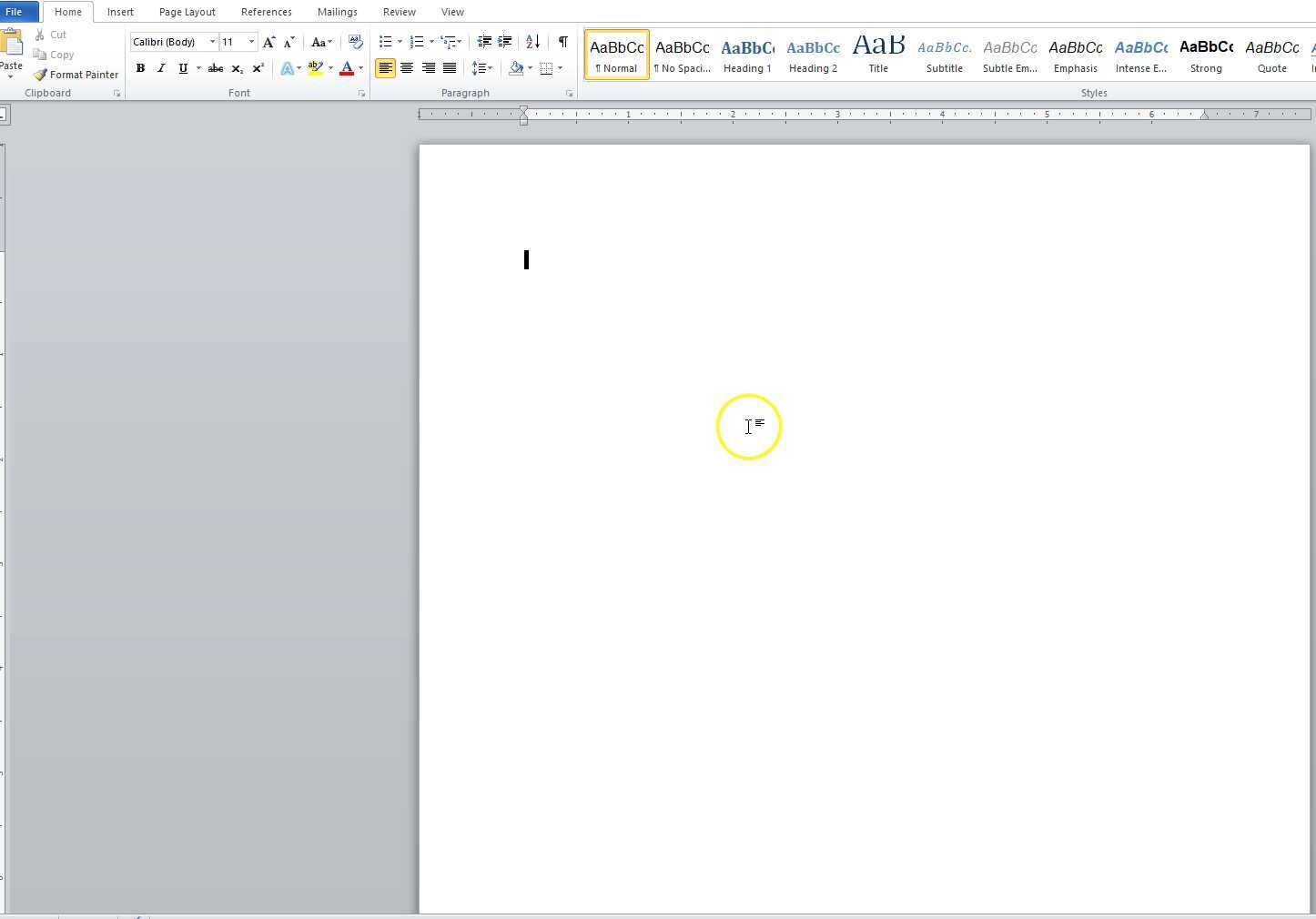Enable justified text alignment

(x=449, y=67)
